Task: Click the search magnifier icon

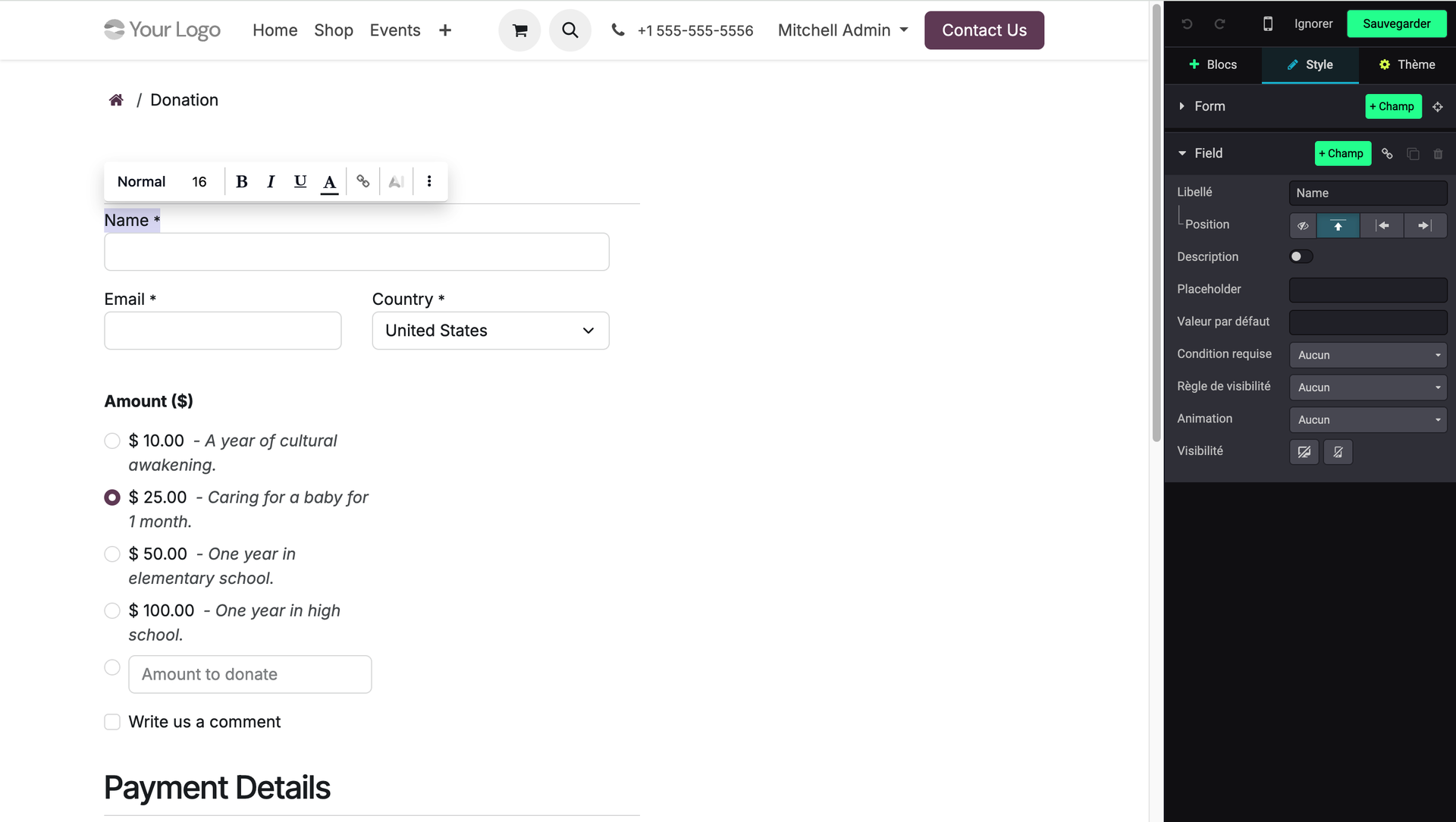Action: point(570,30)
